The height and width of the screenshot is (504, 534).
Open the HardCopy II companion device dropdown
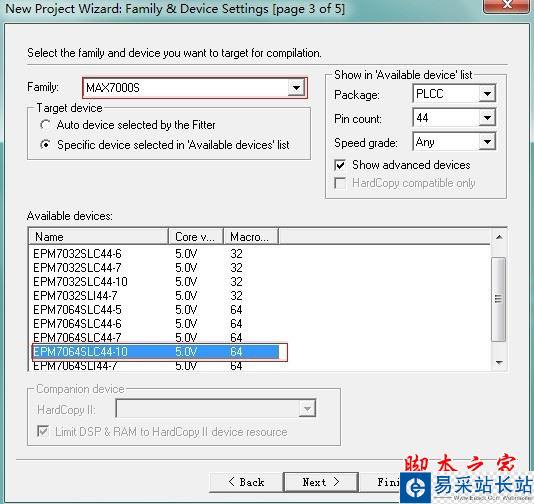point(216,409)
